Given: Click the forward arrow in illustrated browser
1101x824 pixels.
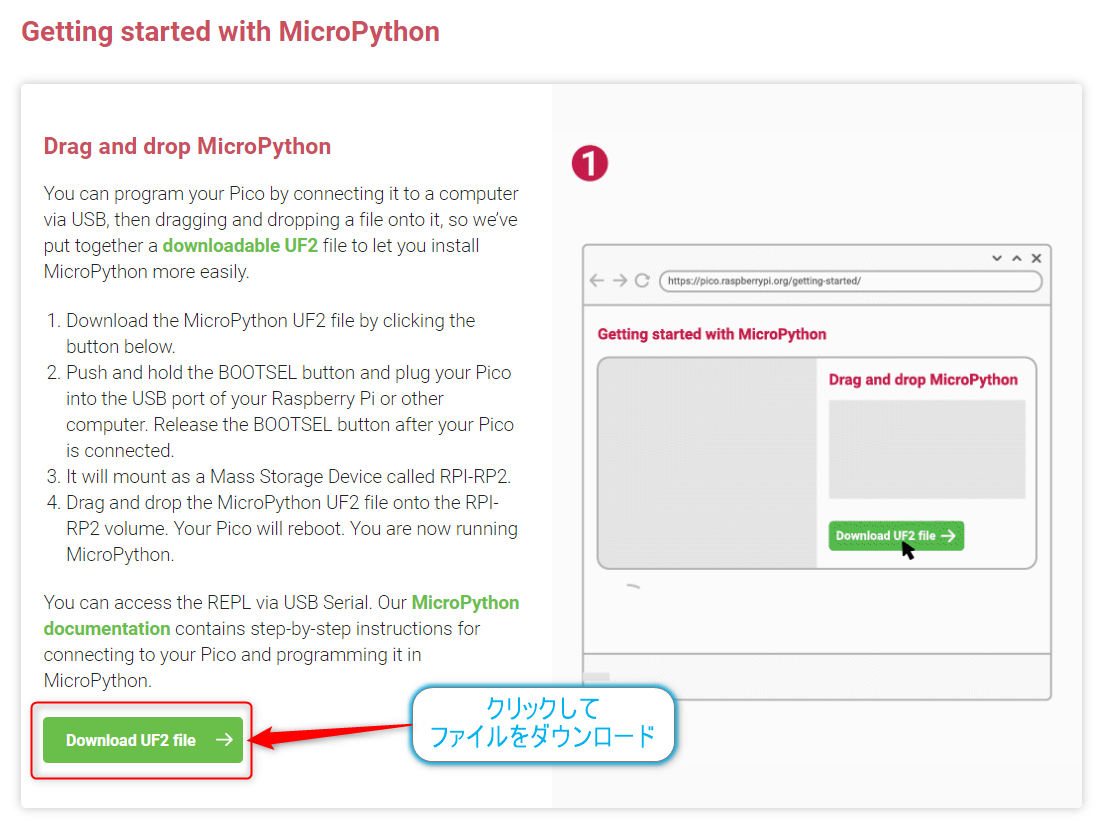Looking at the screenshot, I should (x=619, y=281).
